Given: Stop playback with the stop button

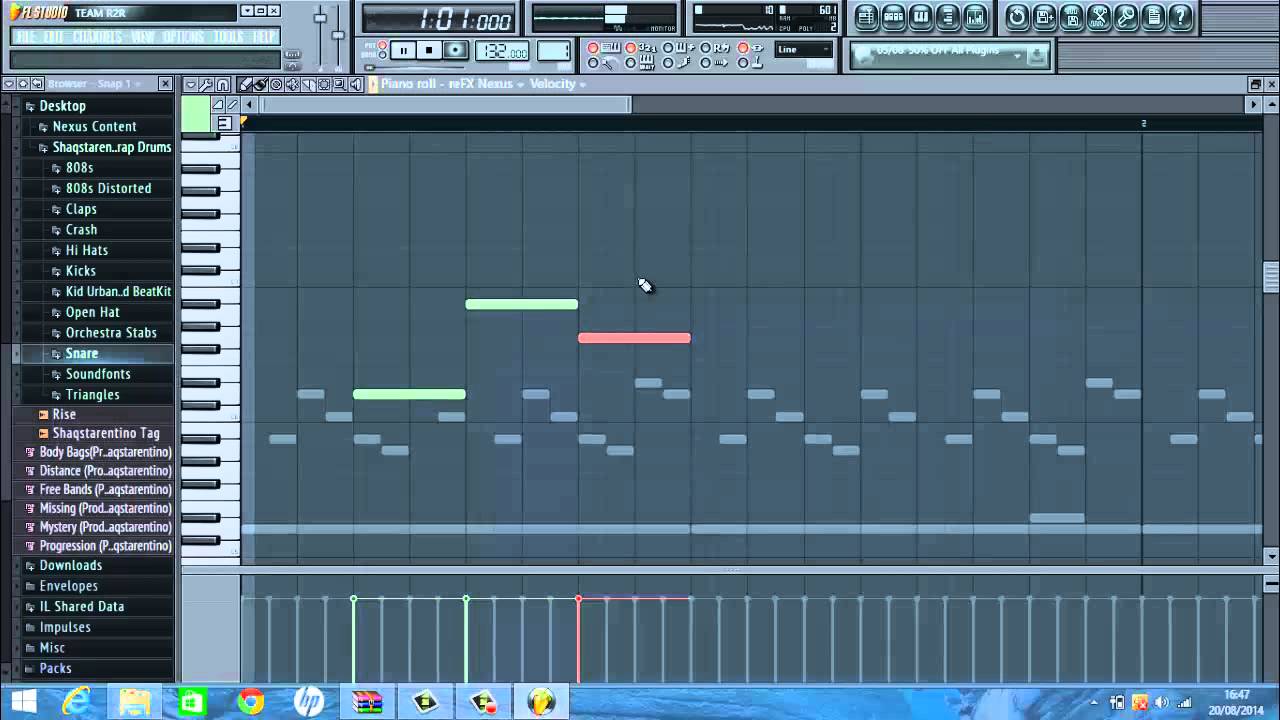Looking at the screenshot, I should pos(429,50).
